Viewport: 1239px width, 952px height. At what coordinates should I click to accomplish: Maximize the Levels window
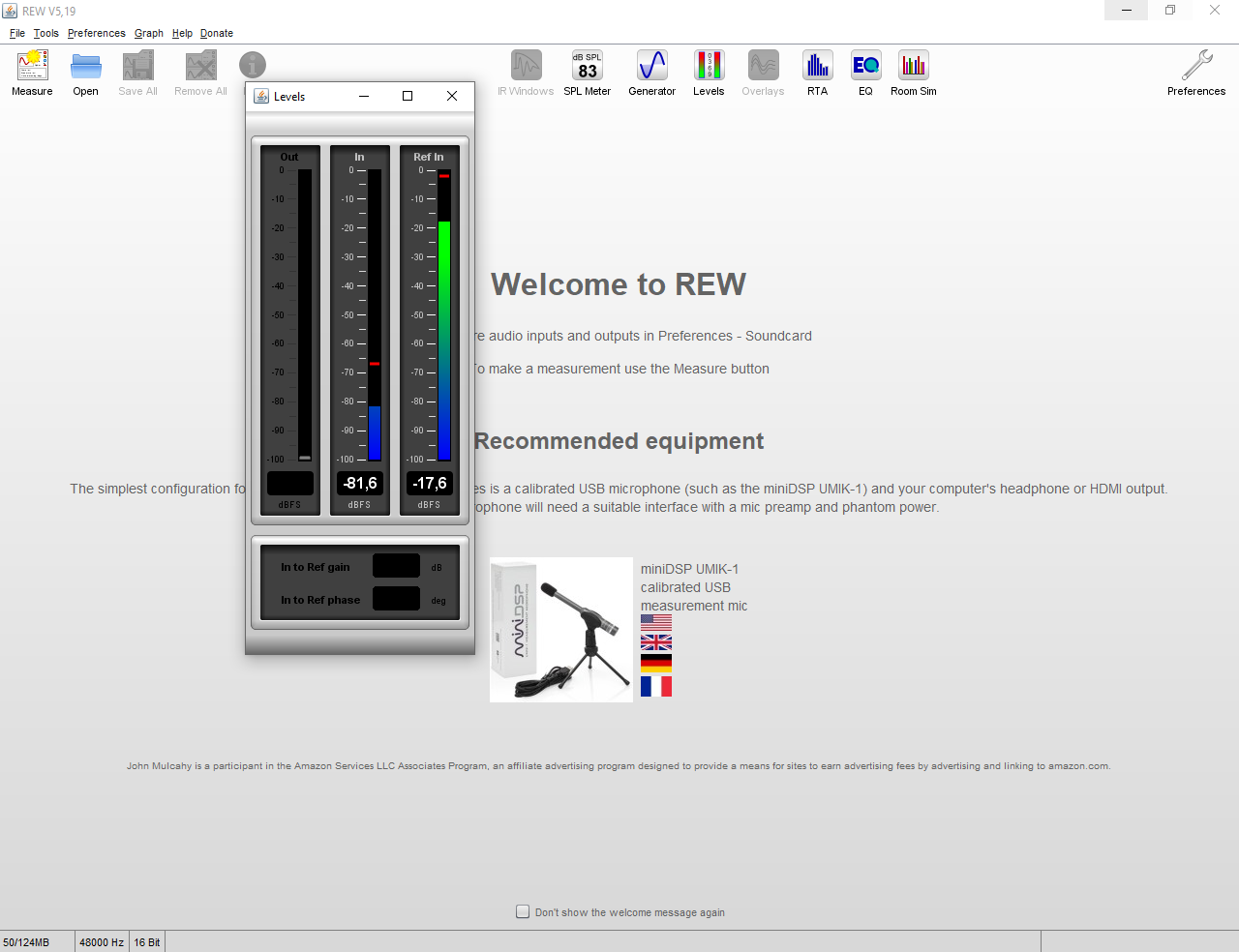(408, 96)
